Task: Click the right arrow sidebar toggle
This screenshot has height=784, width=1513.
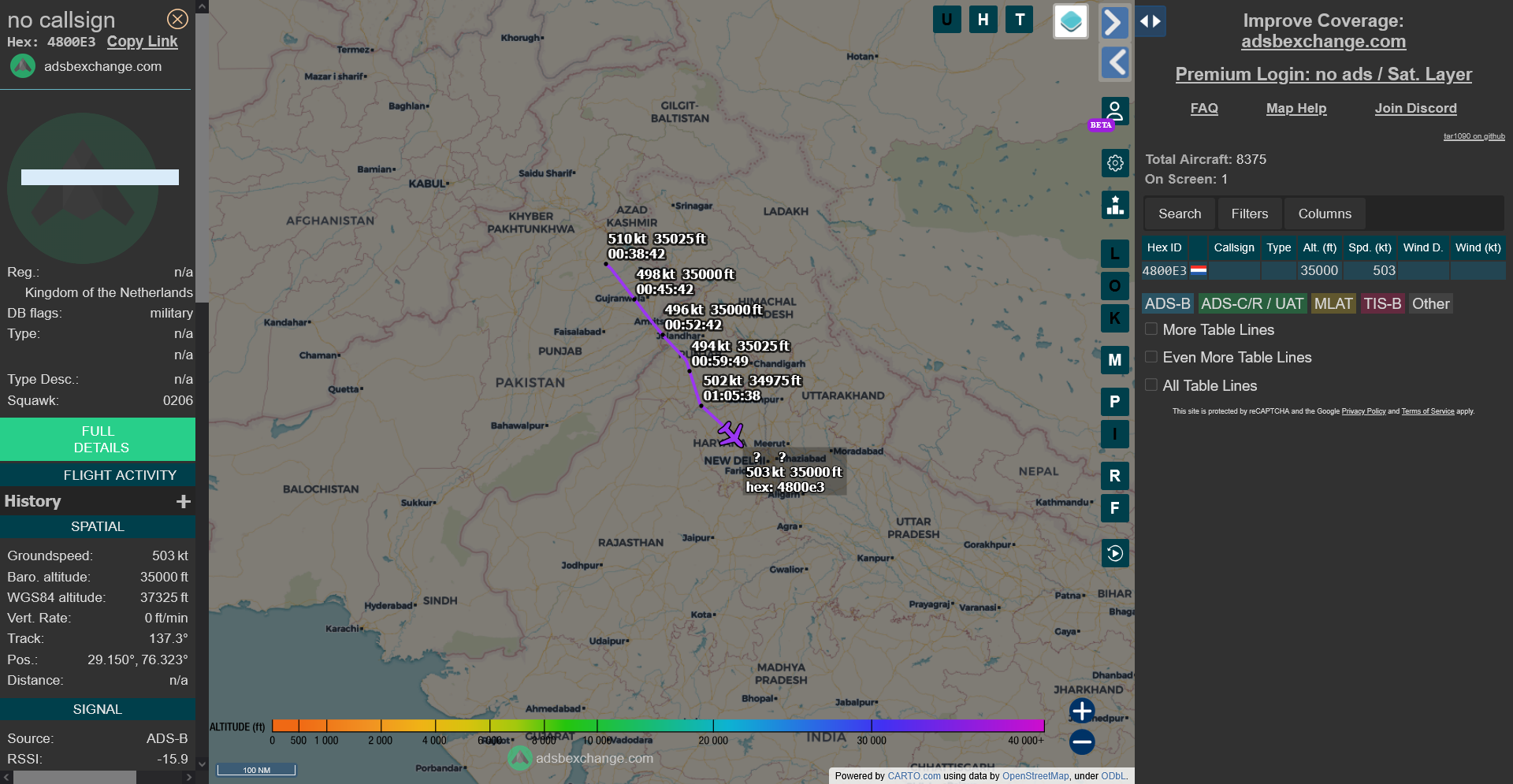Action: 1114,21
